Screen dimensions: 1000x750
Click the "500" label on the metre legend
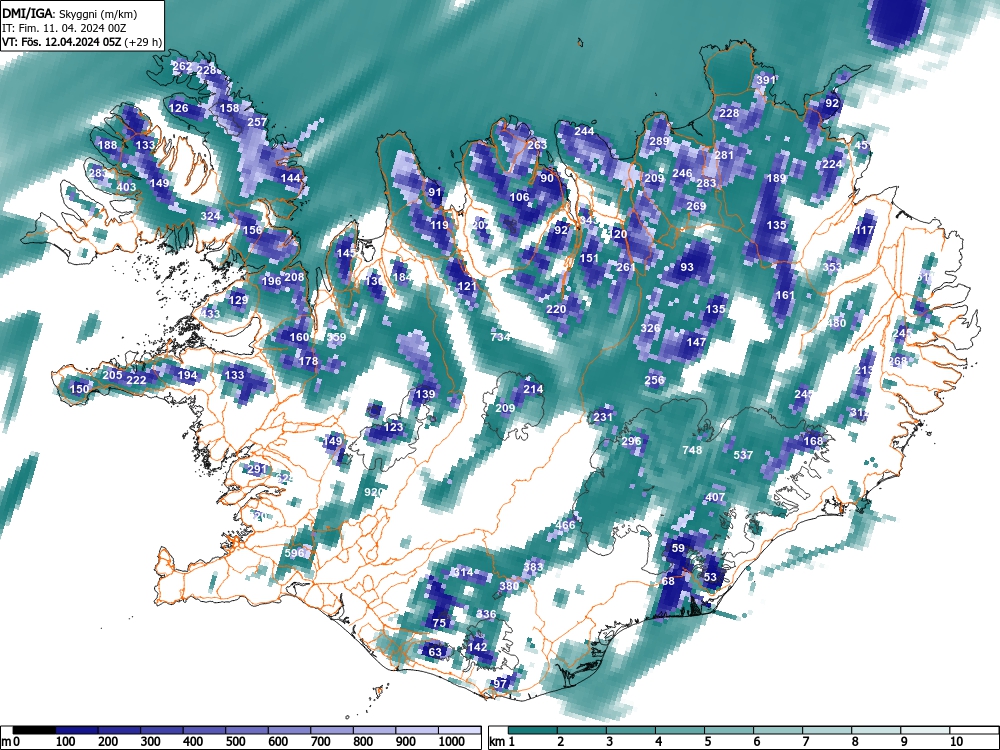point(235,742)
